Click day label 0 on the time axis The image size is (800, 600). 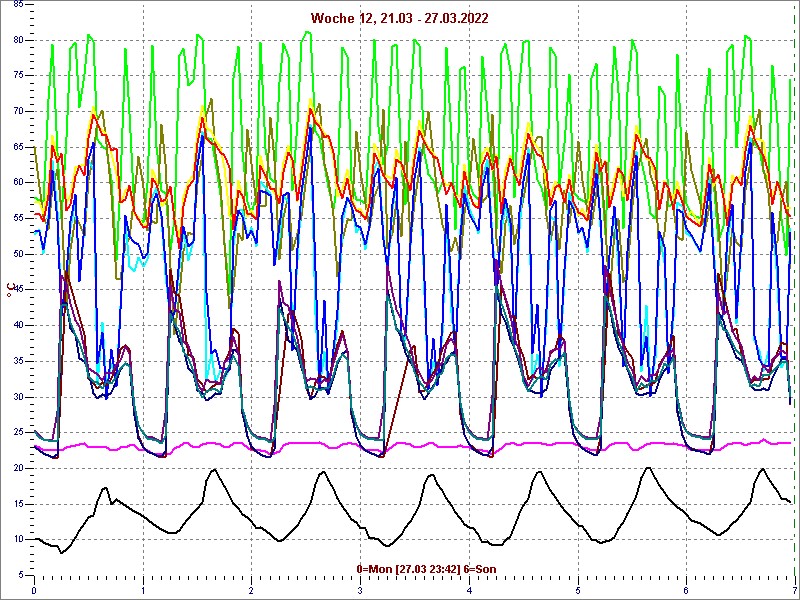(x=34, y=592)
